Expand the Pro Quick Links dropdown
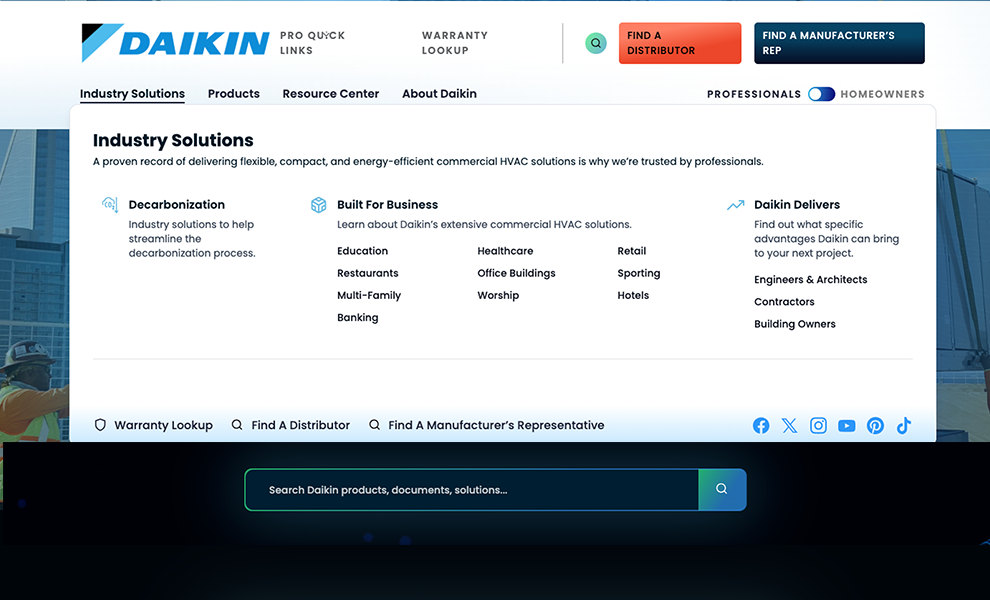This screenshot has width=990, height=600. pos(312,43)
